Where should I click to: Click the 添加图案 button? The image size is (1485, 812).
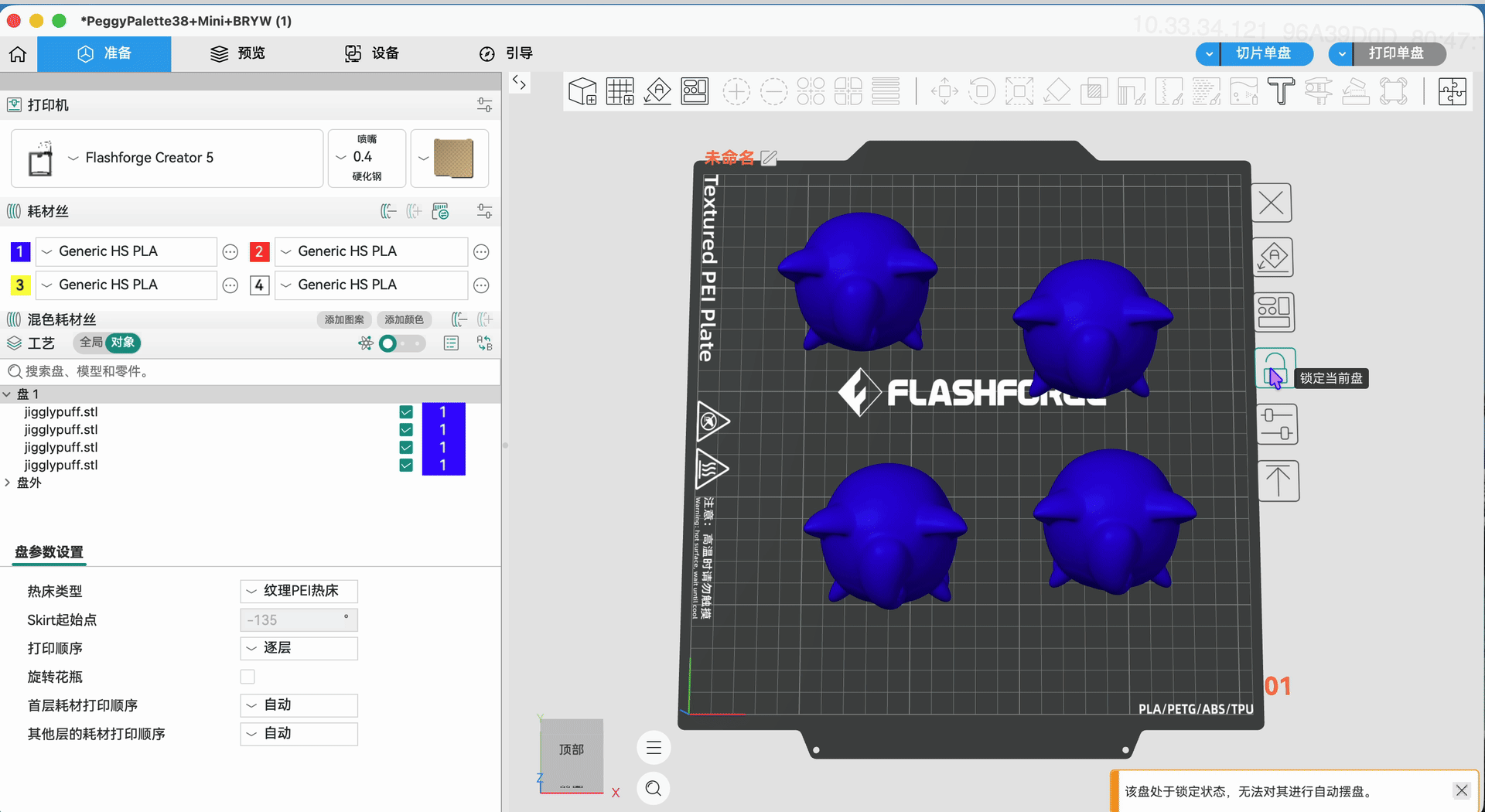344,319
